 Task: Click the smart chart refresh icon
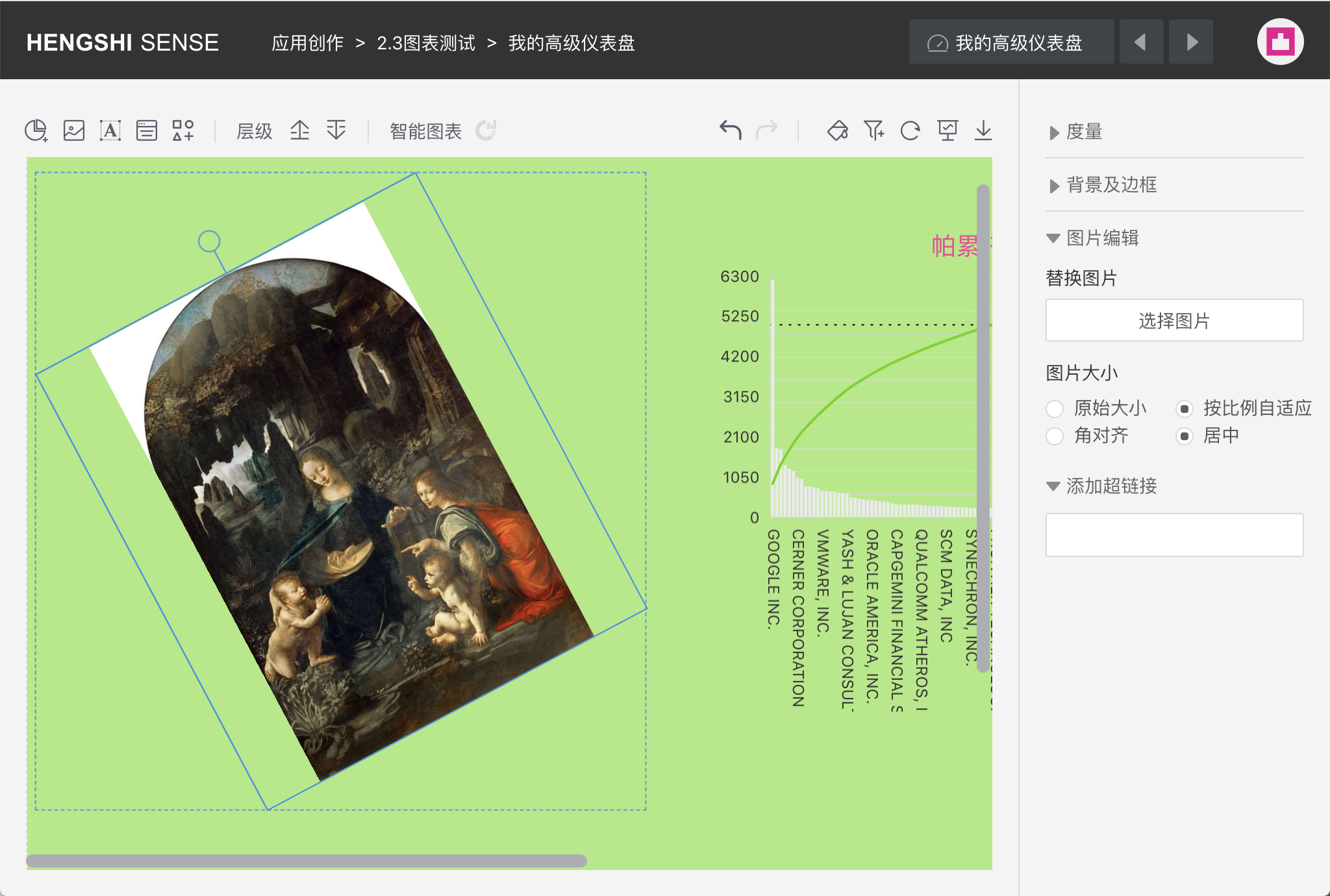pyautogui.click(x=486, y=131)
